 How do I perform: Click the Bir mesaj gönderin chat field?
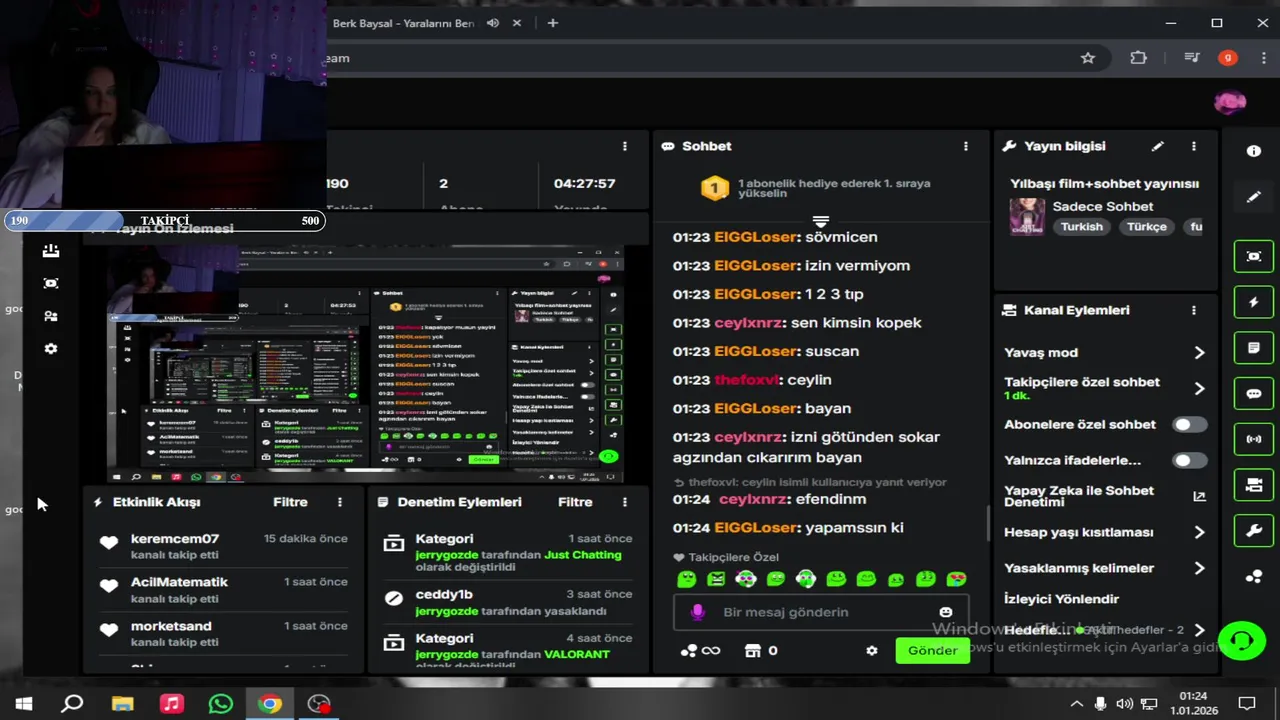coord(820,612)
